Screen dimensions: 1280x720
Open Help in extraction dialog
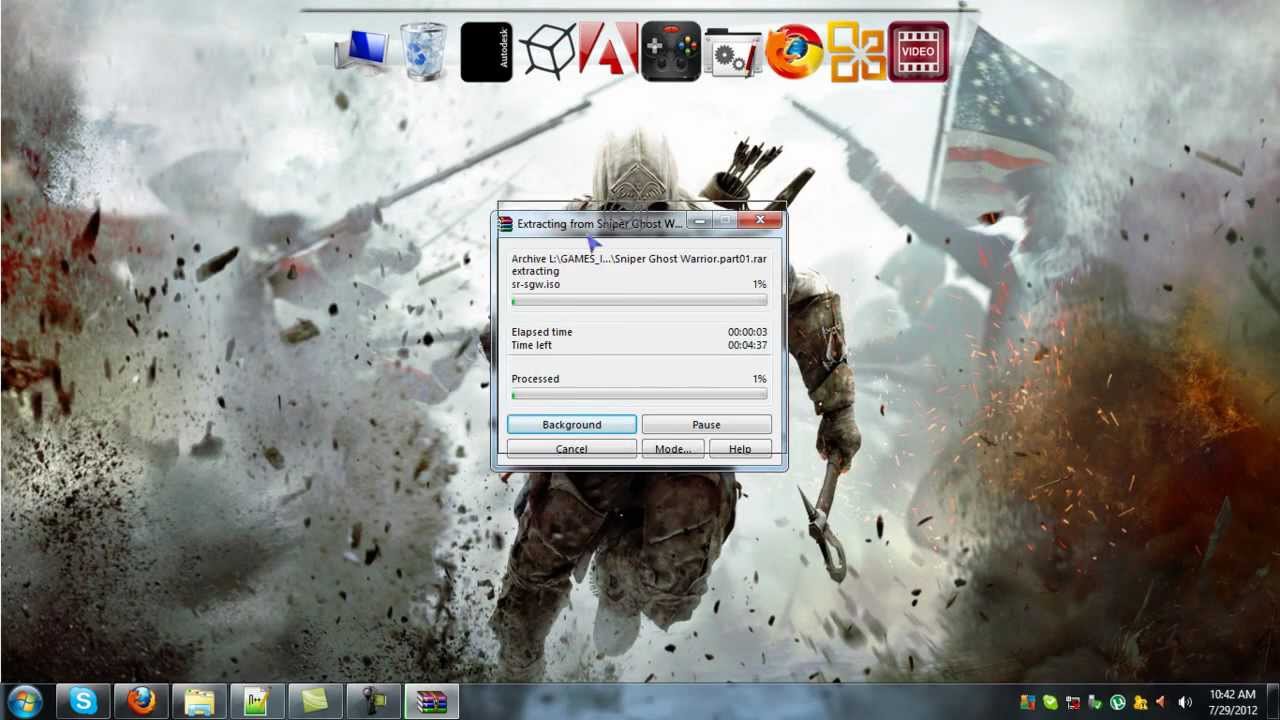point(740,449)
